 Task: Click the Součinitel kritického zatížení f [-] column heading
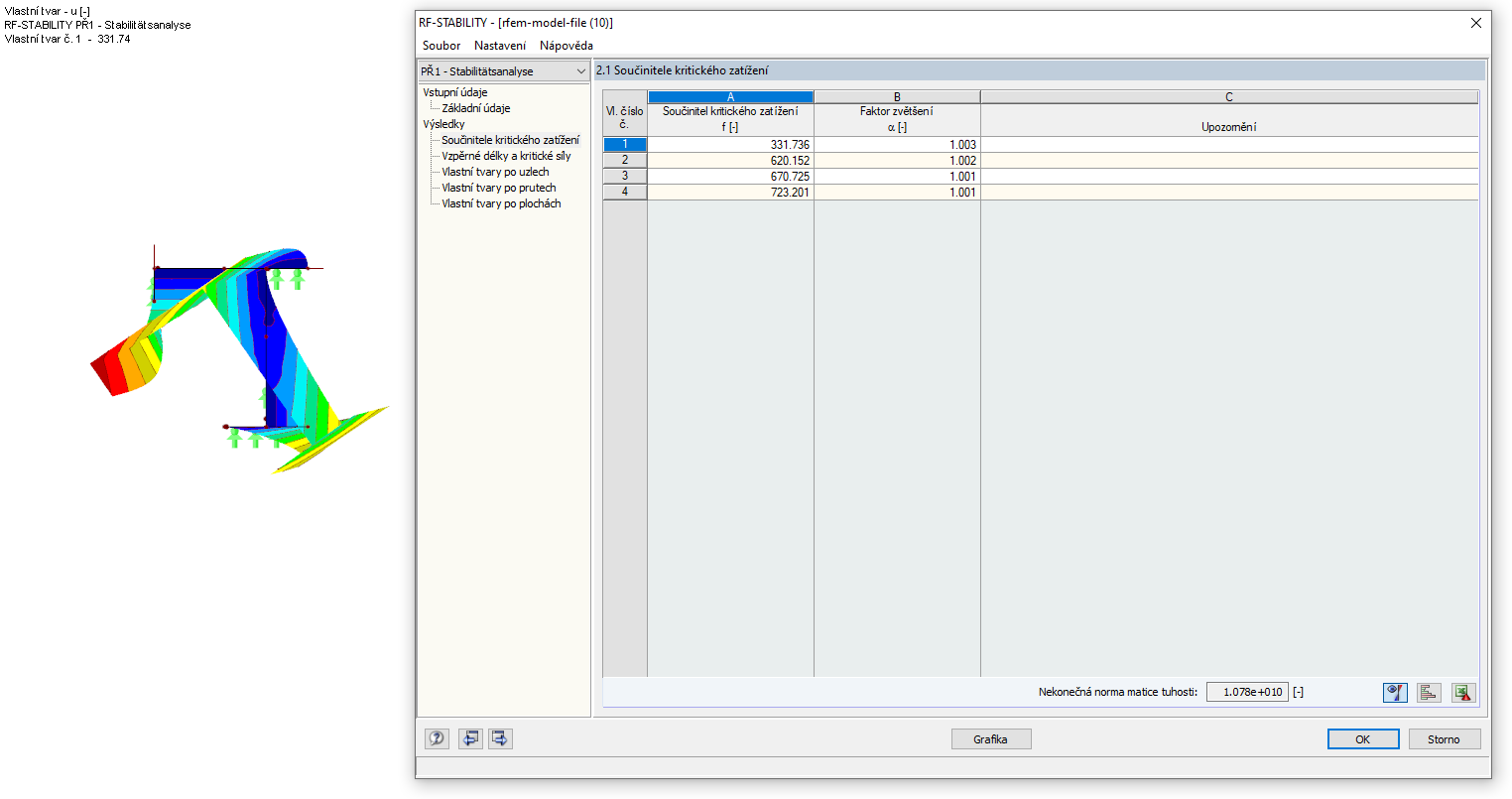(730, 119)
